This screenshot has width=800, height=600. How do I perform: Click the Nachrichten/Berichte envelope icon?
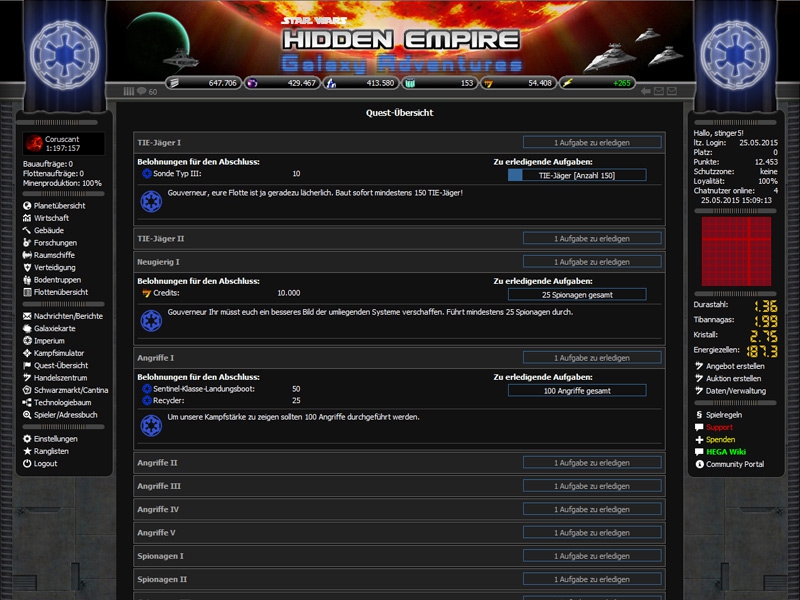coord(27,316)
